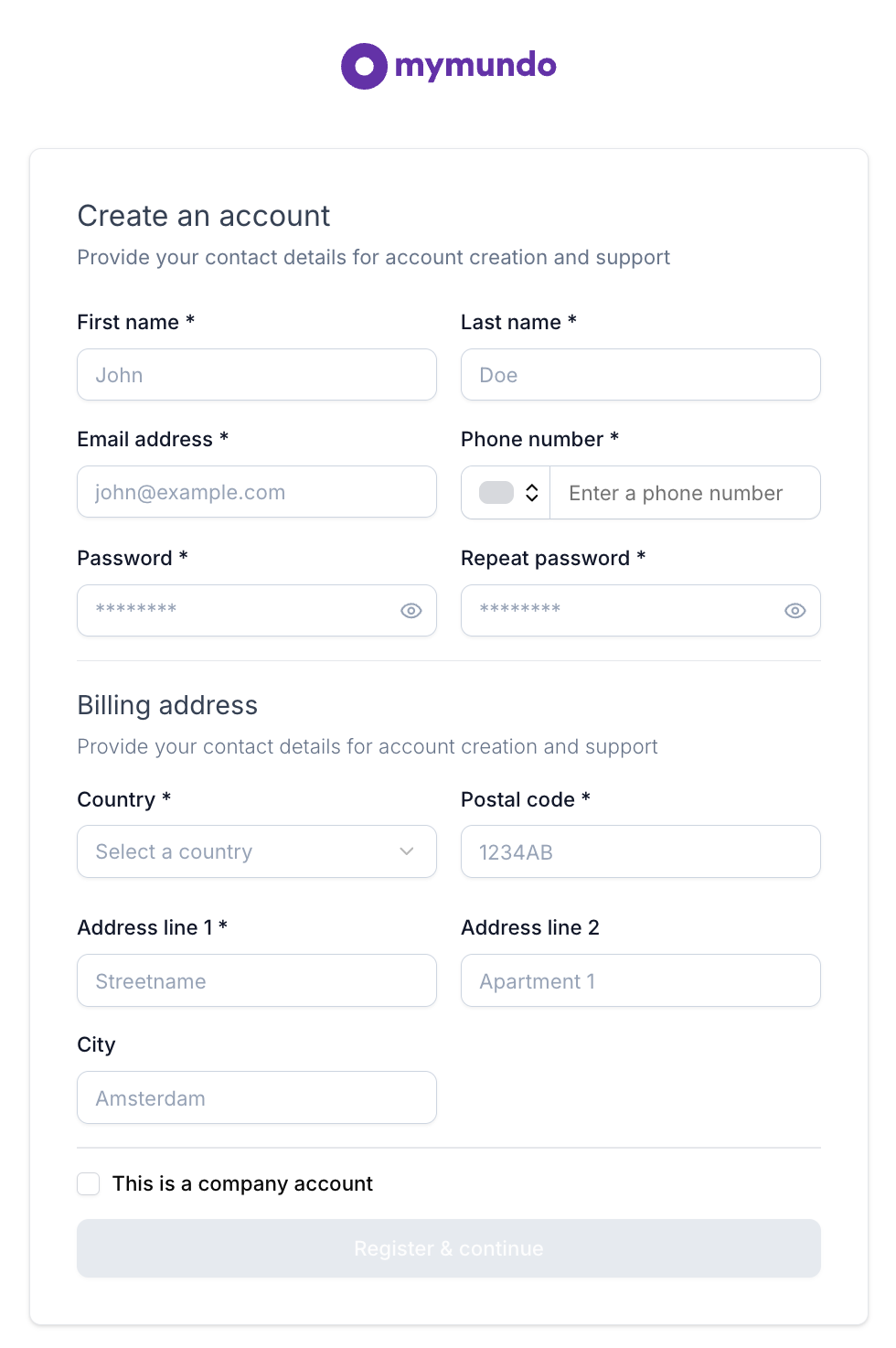Click the Postal code field
The width and height of the screenshot is (896, 1348).
click(x=640, y=852)
